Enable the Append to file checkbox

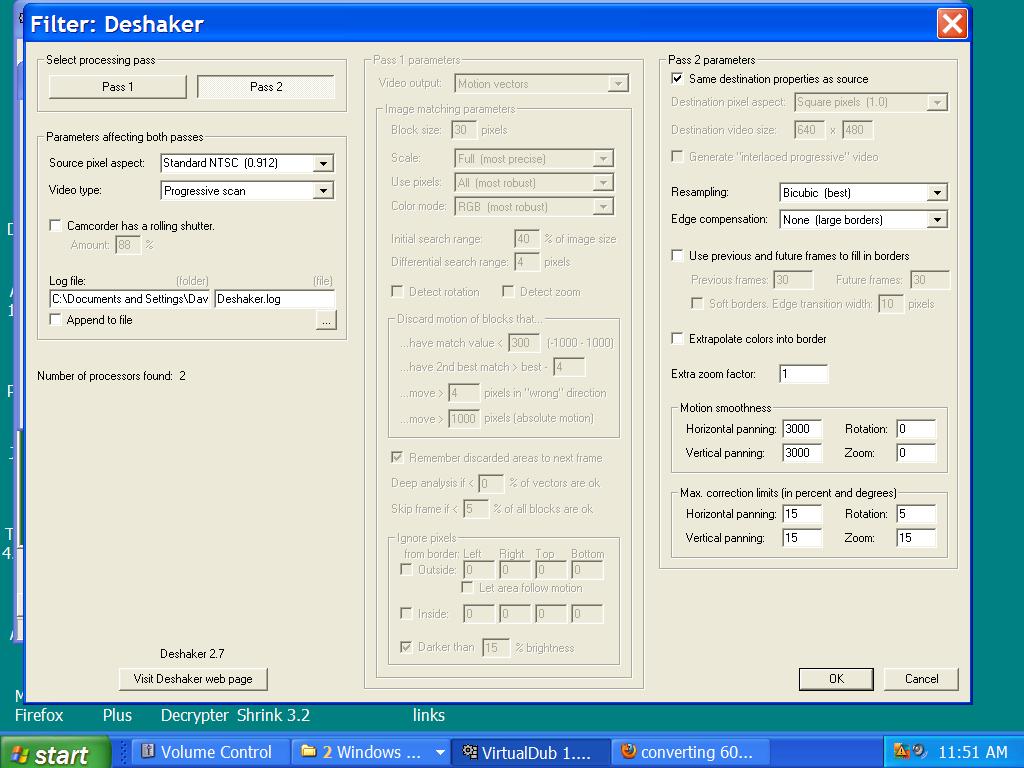pyautogui.click(x=56, y=320)
